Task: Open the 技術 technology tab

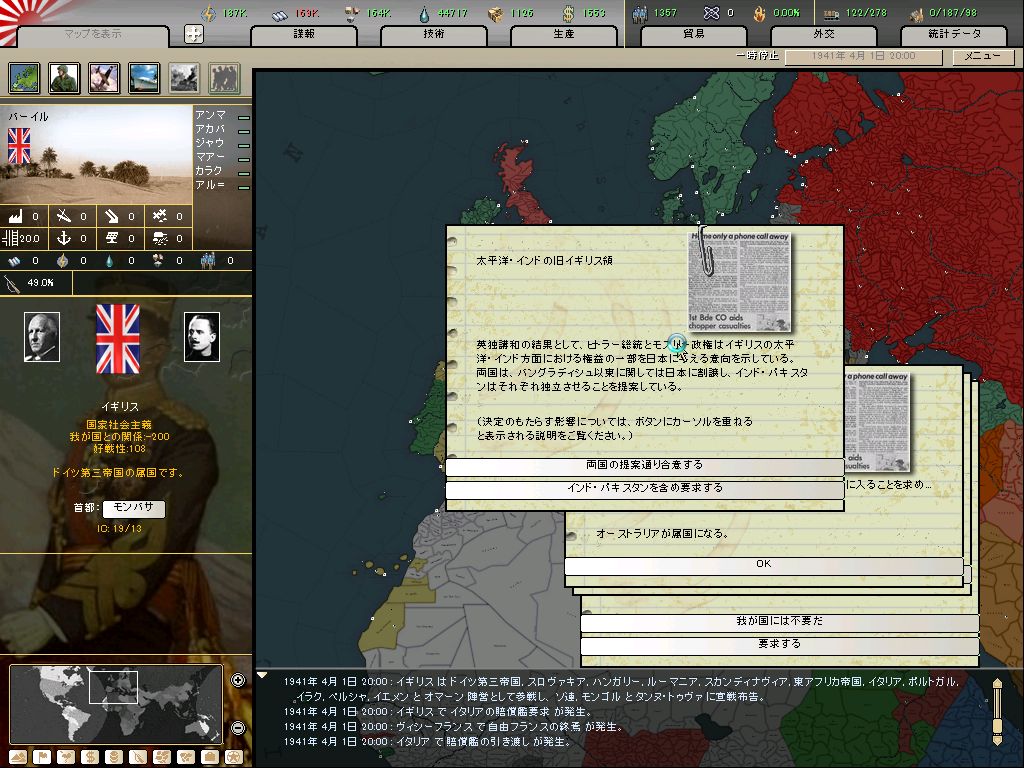Action: coord(434,34)
